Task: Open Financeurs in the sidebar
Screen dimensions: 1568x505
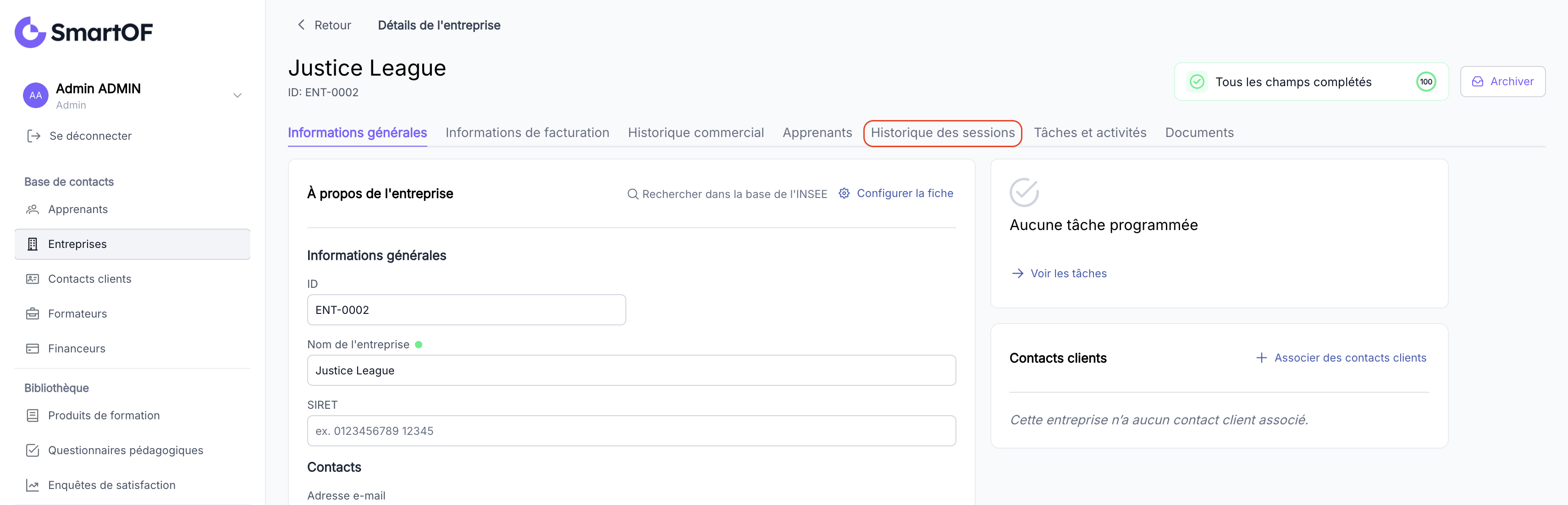Action: 77,349
